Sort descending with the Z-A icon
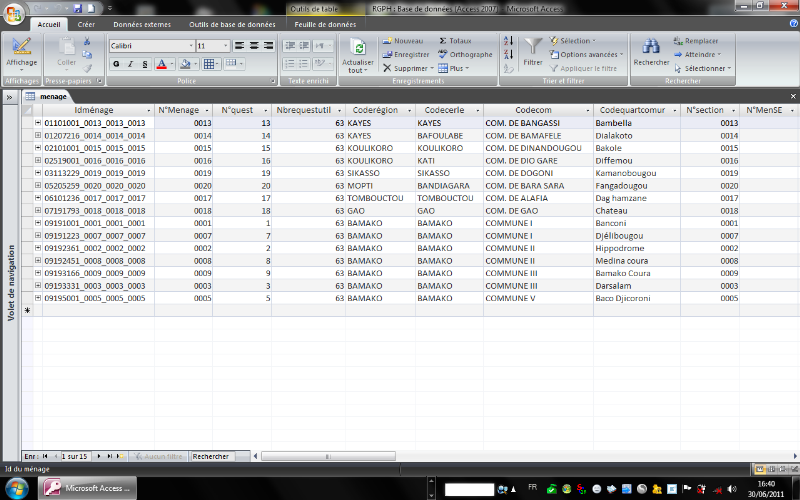Viewport: 800px width, 500px height. point(507,54)
